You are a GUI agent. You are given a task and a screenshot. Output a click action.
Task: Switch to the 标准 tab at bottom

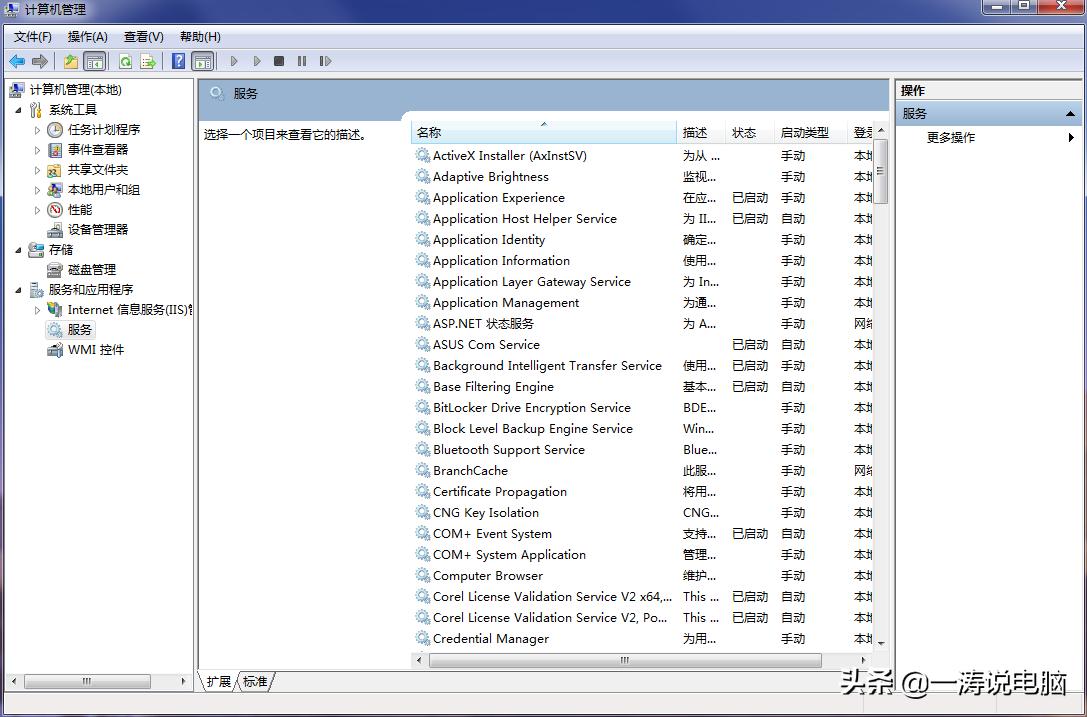pyautogui.click(x=255, y=680)
